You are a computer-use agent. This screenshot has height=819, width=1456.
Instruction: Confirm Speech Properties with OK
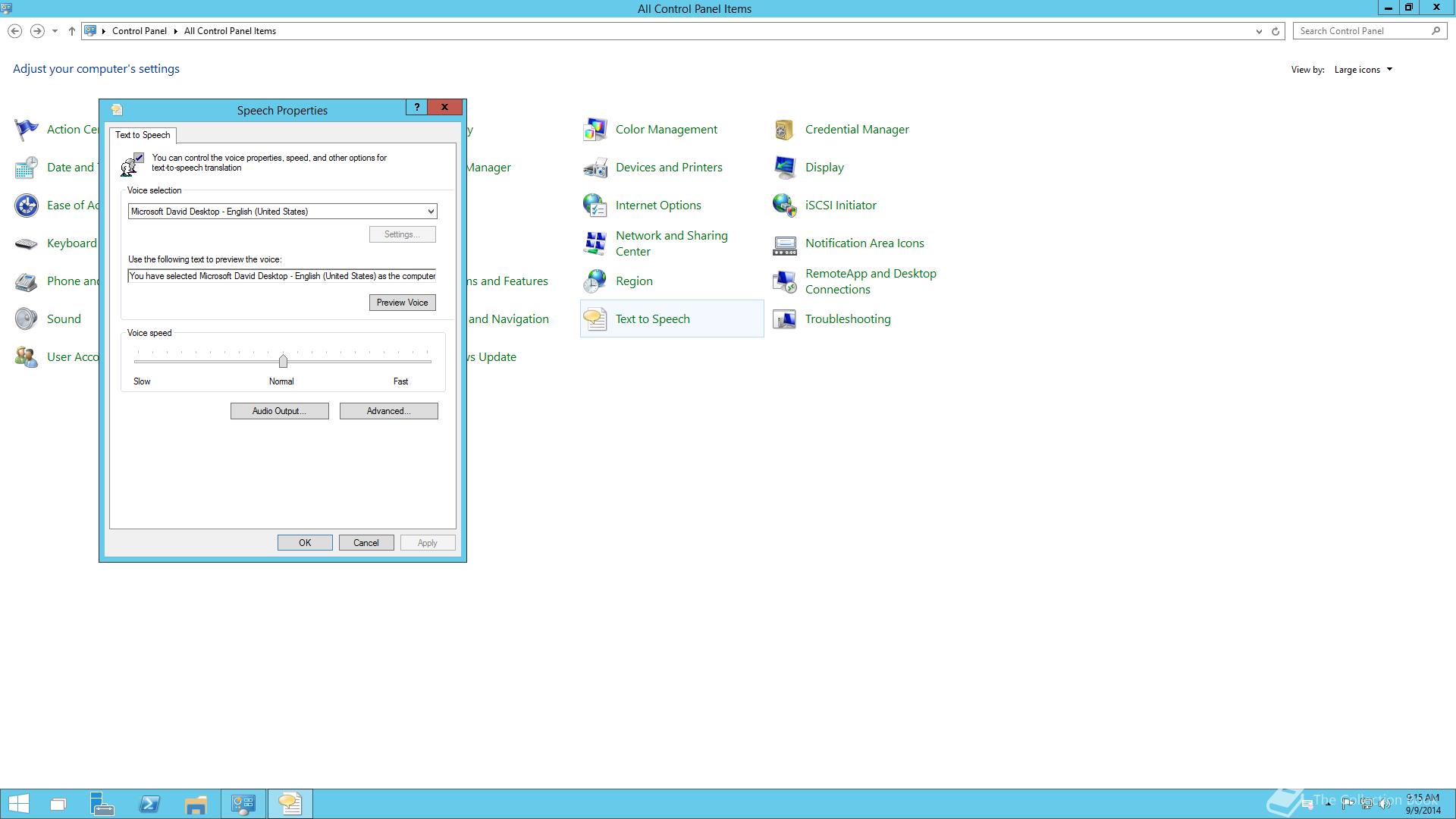pyautogui.click(x=305, y=543)
